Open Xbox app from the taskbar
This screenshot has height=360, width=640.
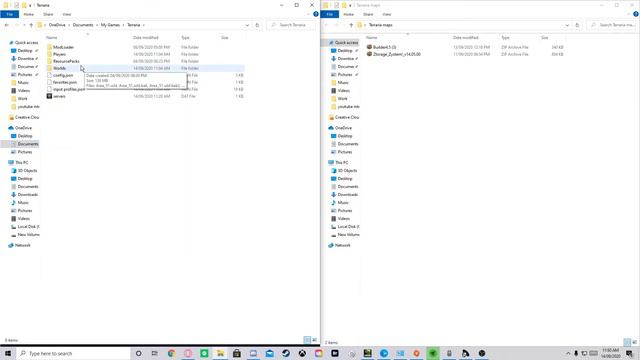[302, 353]
